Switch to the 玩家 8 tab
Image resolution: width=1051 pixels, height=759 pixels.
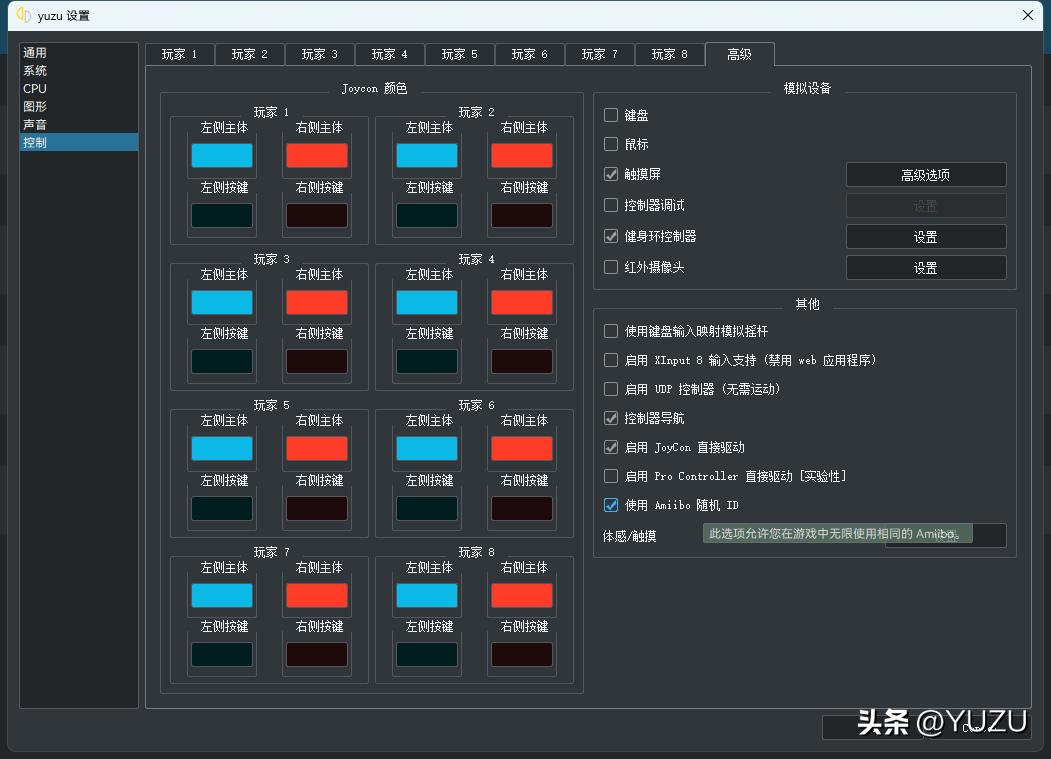[669, 54]
